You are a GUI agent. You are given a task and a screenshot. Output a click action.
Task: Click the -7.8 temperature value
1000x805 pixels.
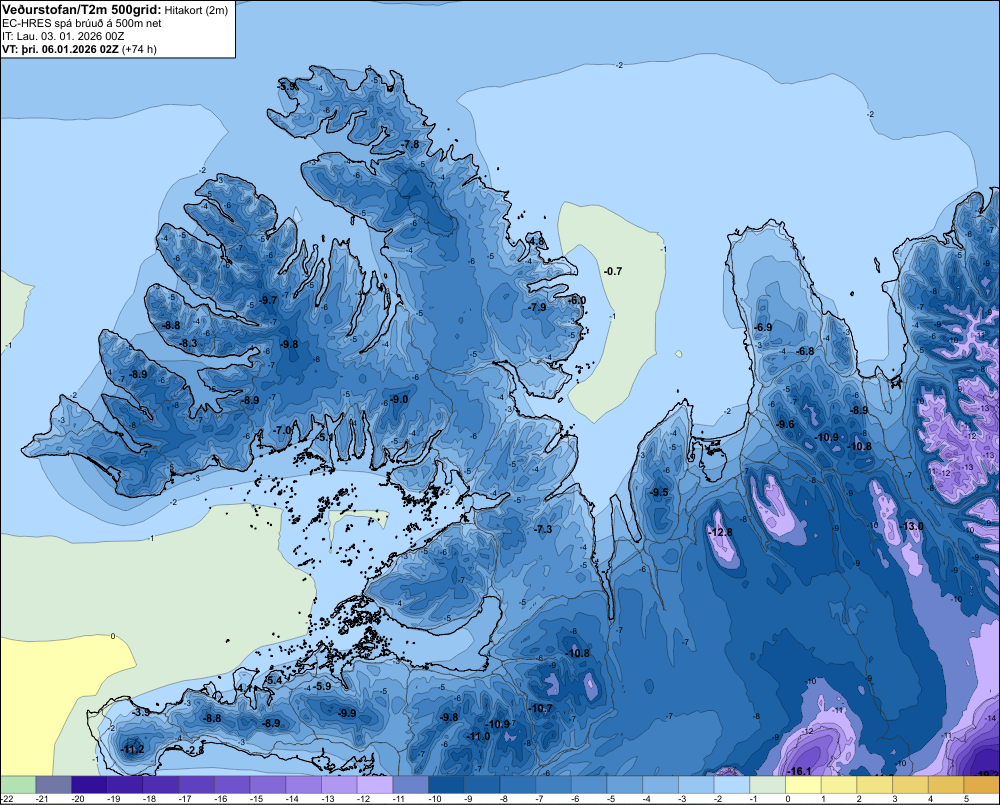[411, 144]
